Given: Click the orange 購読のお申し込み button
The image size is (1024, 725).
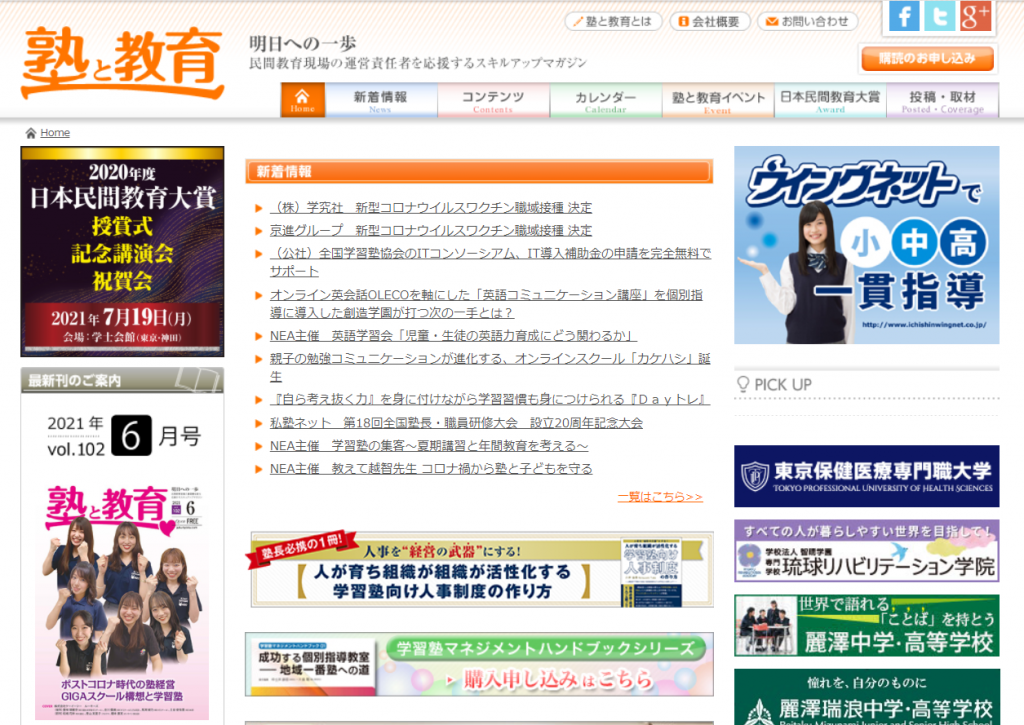Looking at the screenshot, I should click(x=927, y=59).
